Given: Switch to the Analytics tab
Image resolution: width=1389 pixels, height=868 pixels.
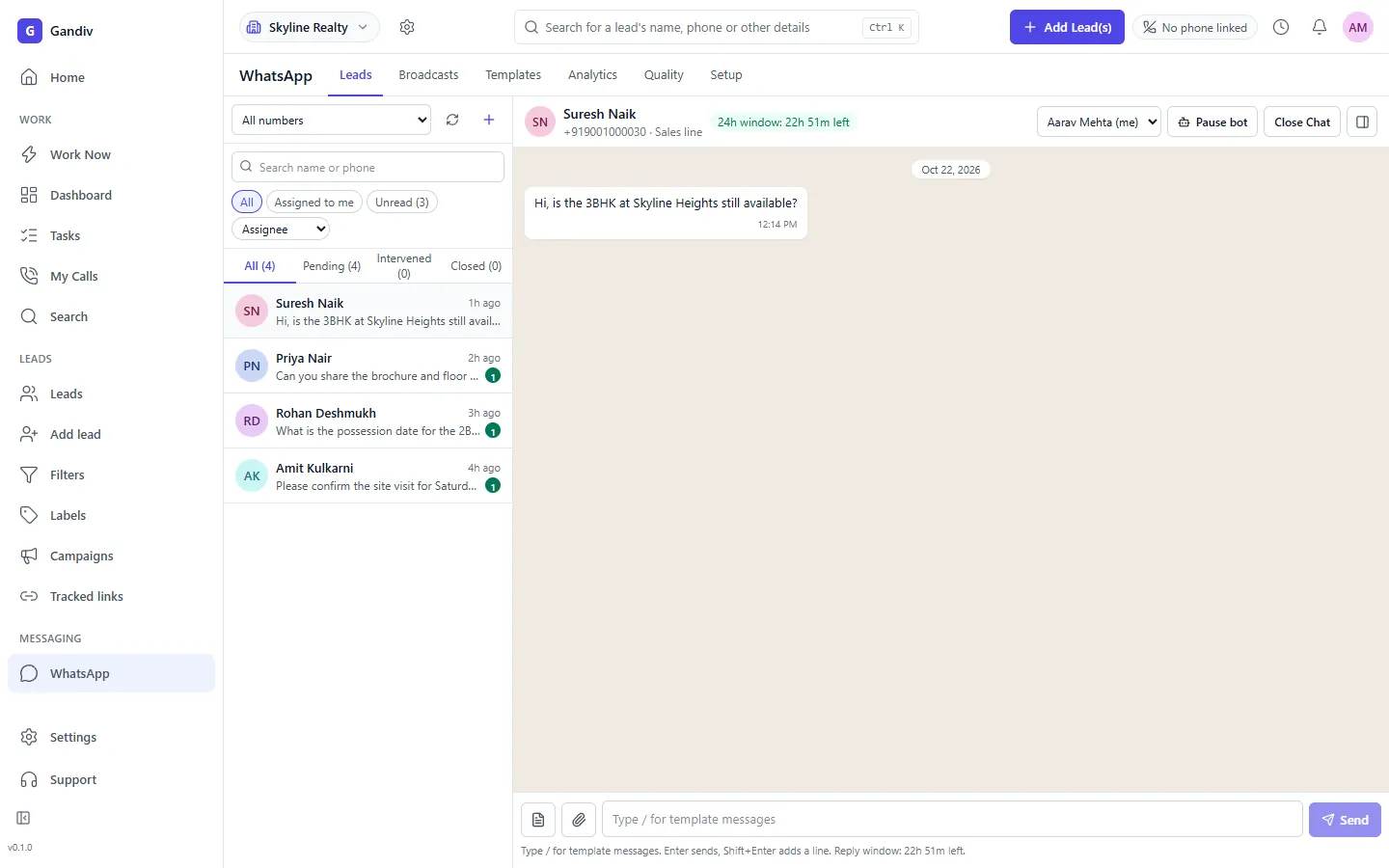Looking at the screenshot, I should (x=592, y=74).
